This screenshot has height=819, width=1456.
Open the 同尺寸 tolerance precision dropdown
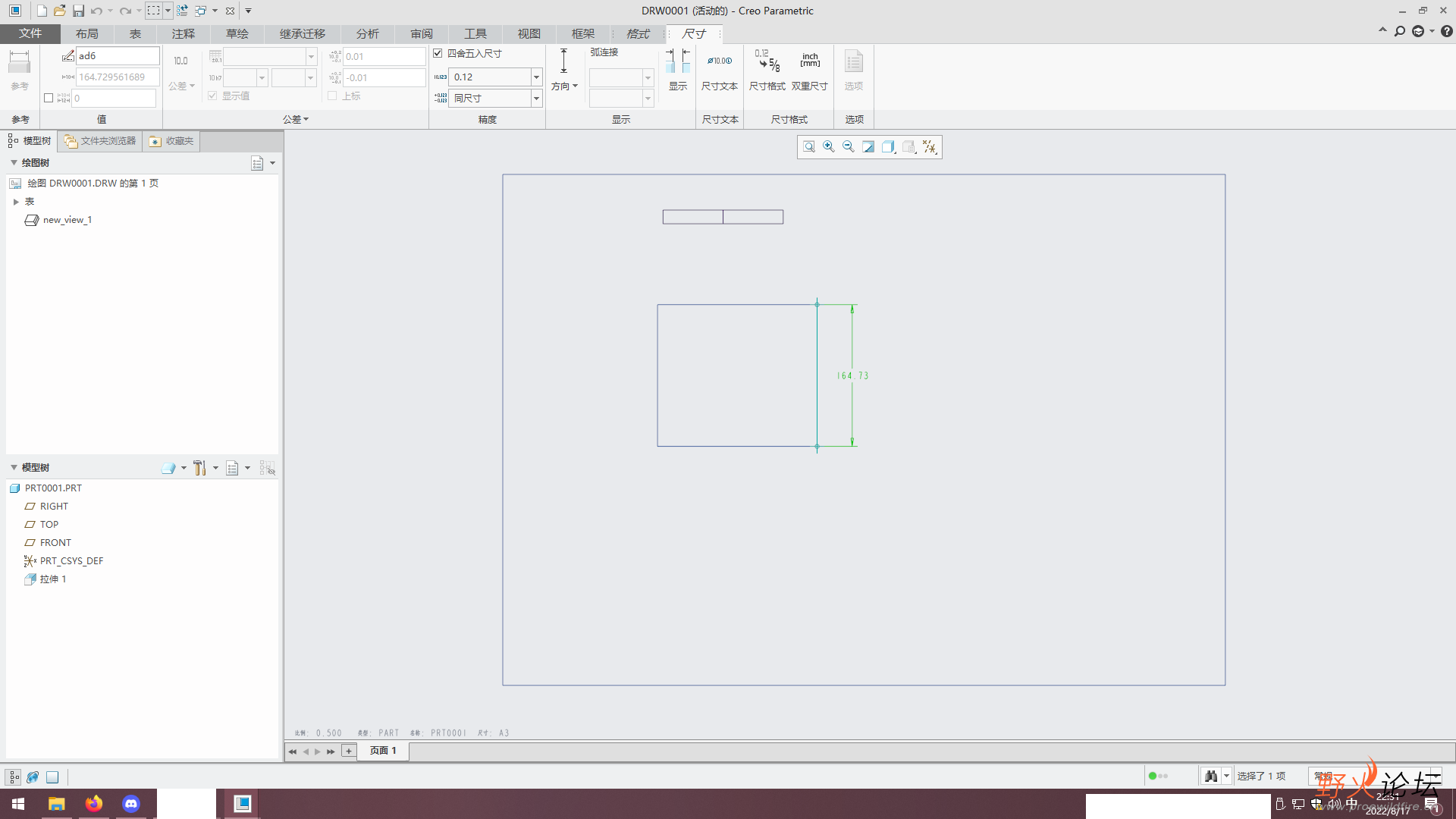(536, 99)
